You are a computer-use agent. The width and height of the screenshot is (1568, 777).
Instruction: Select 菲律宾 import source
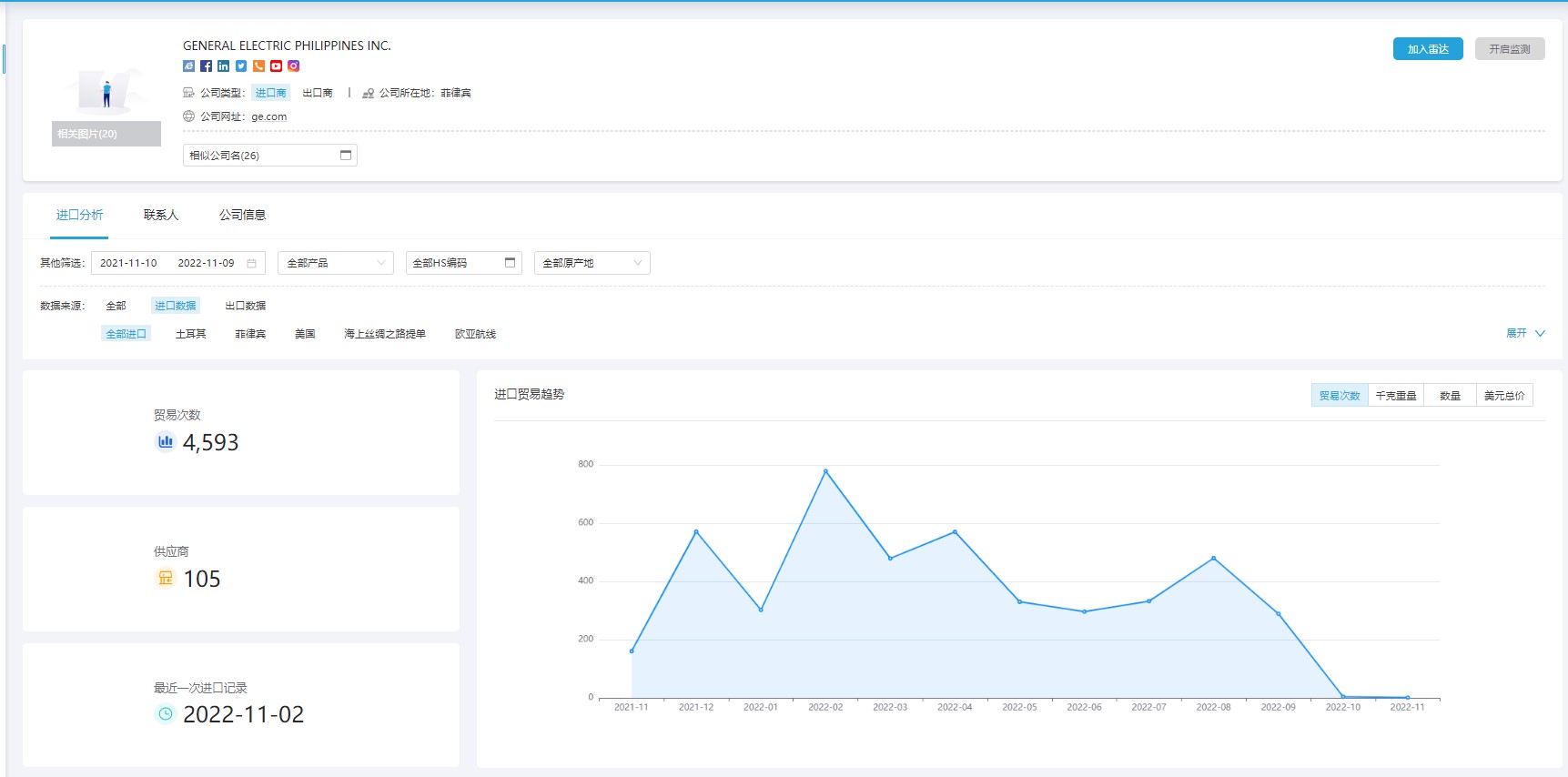250,334
